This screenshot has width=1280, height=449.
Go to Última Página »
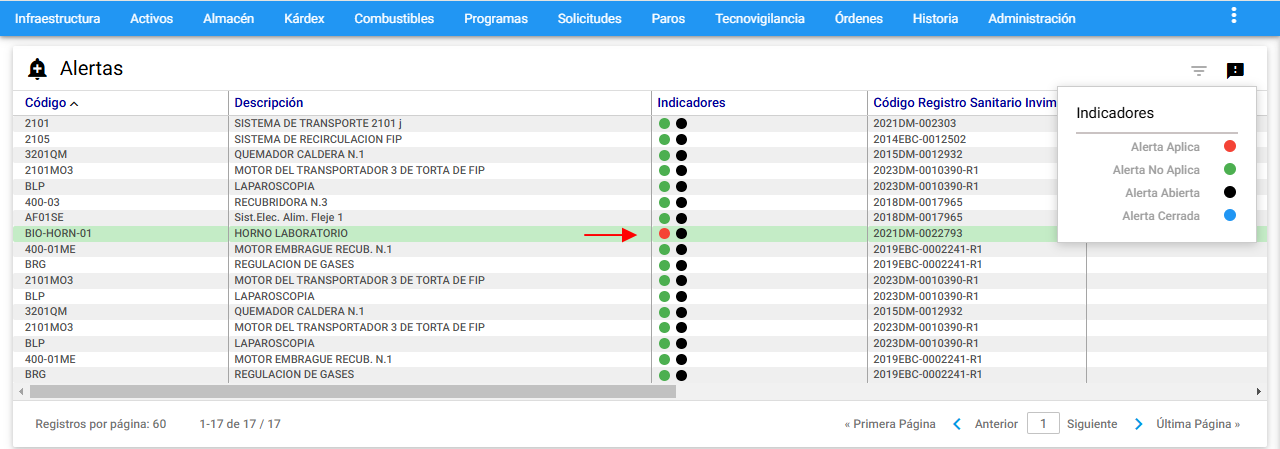[1198, 424]
